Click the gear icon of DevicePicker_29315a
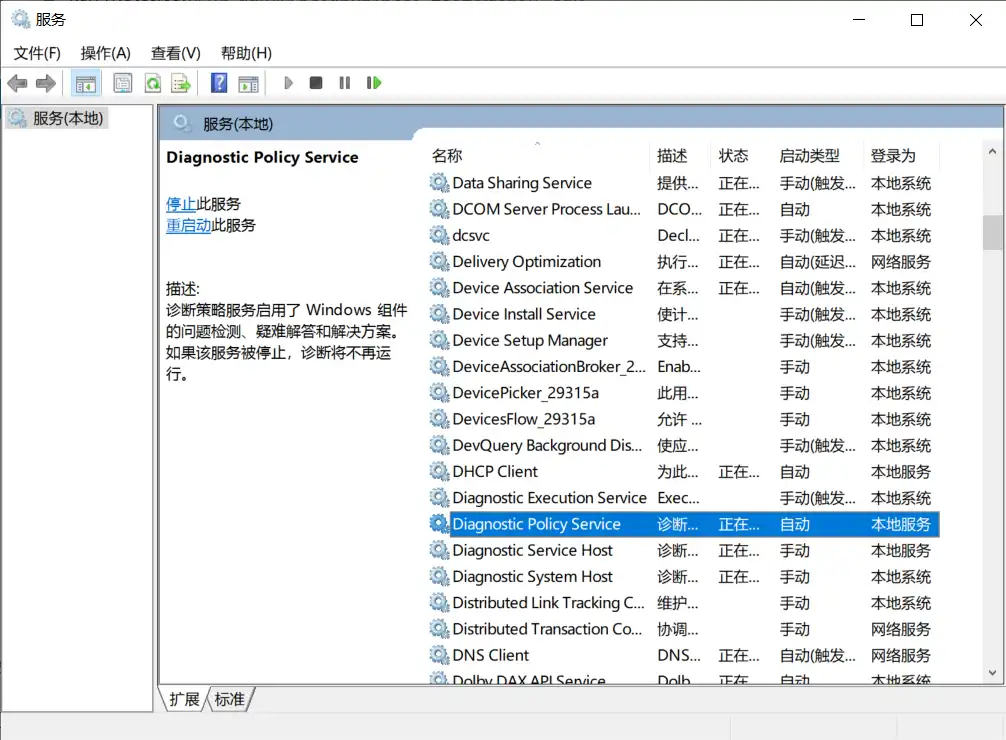This screenshot has height=740, width=1006. (x=439, y=393)
